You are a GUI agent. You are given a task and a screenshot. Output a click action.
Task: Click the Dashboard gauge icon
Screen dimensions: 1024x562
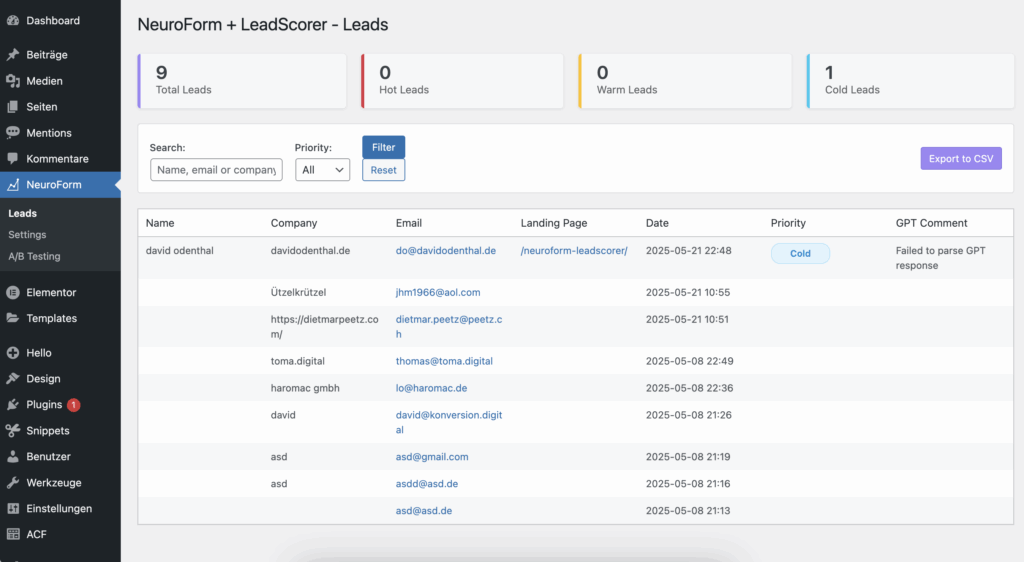point(12,20)
